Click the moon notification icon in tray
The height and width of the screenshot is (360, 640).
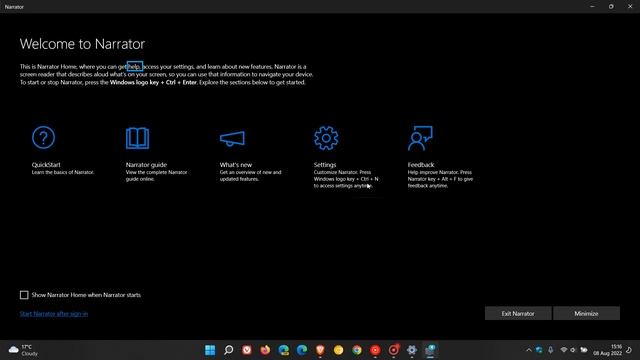629,350
